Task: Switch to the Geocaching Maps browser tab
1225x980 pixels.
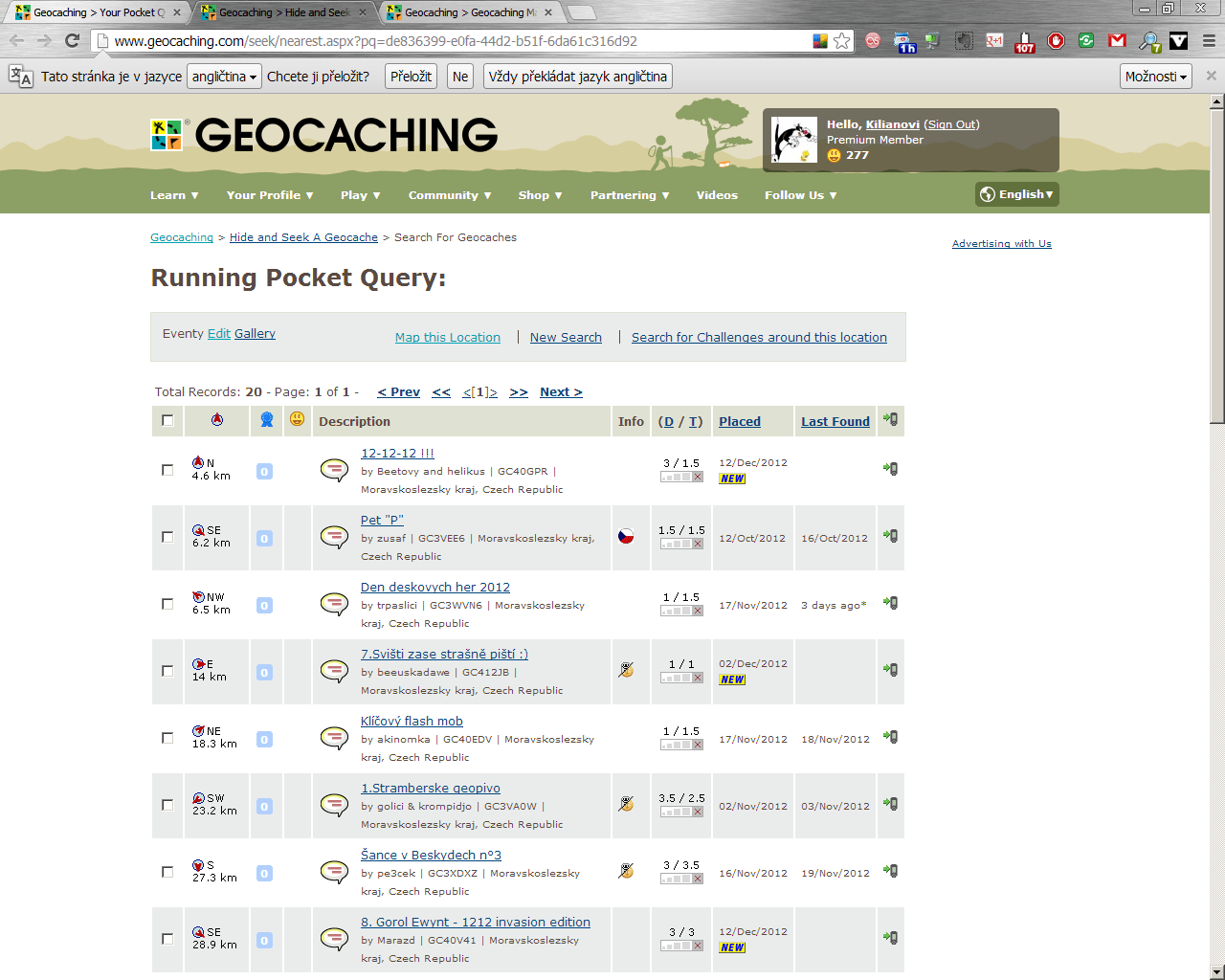Action: [x=470, y=12]
